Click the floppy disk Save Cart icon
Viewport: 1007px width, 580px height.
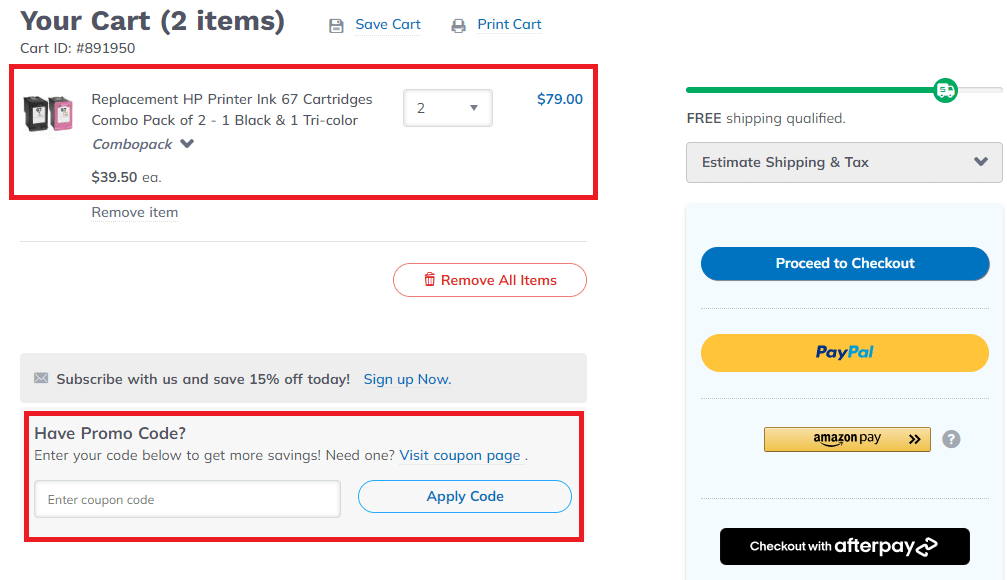coord(337,26)
